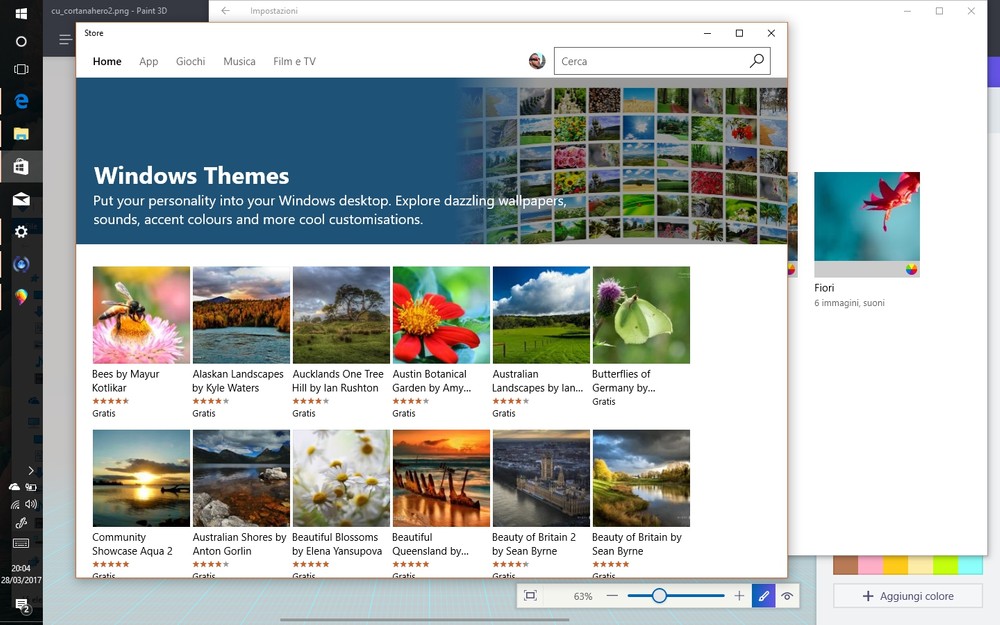
Task: Launch Microsoft Edge from the taskbar
Action: pos(21,101)
